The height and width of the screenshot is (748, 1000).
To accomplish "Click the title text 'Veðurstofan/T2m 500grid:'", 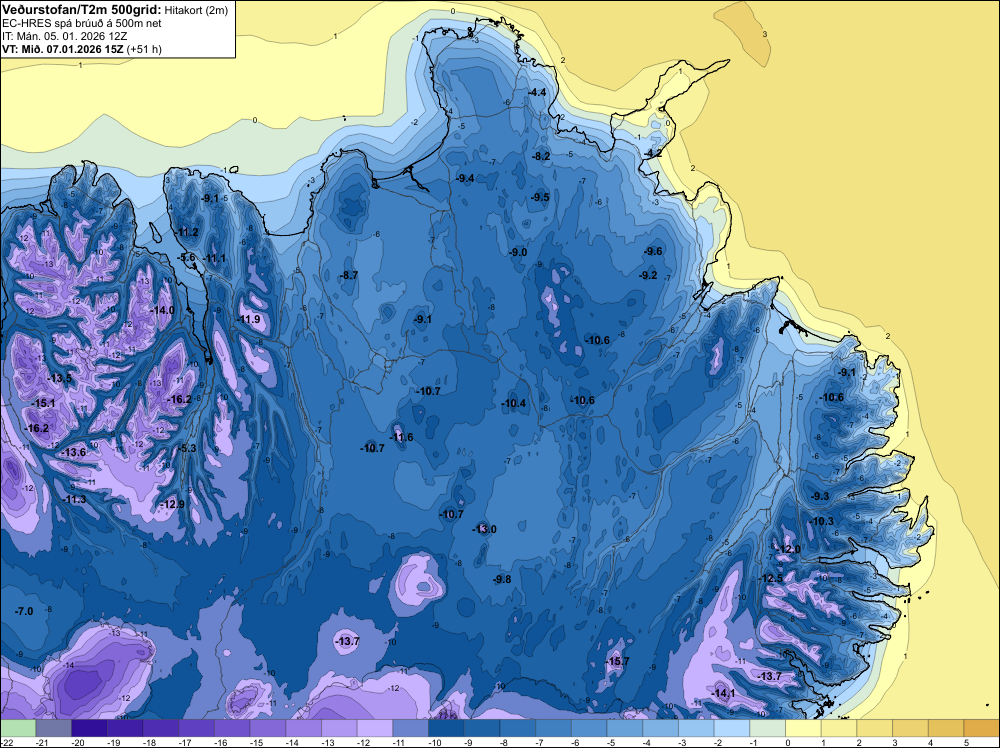I will coord(82,10).
